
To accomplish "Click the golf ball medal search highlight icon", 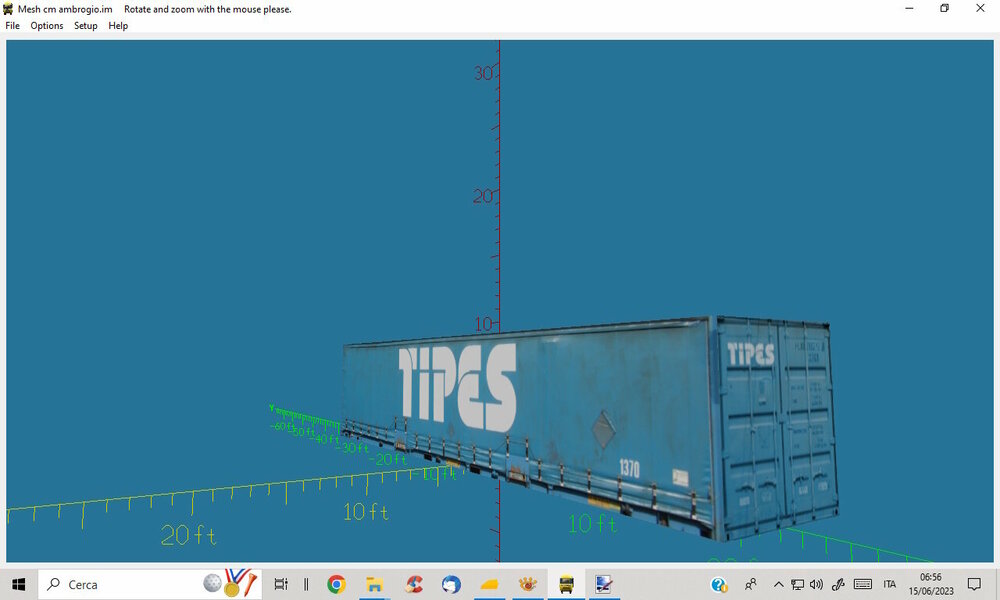I will tap(231, 582).
